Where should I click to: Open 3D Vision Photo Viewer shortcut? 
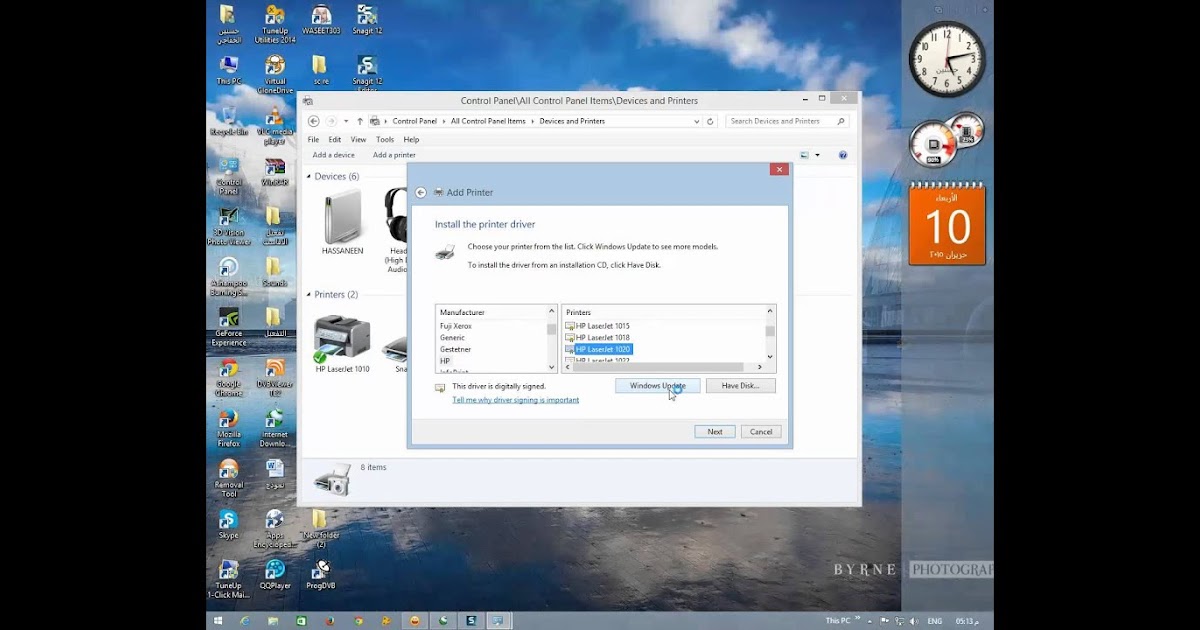coord(228,227)
